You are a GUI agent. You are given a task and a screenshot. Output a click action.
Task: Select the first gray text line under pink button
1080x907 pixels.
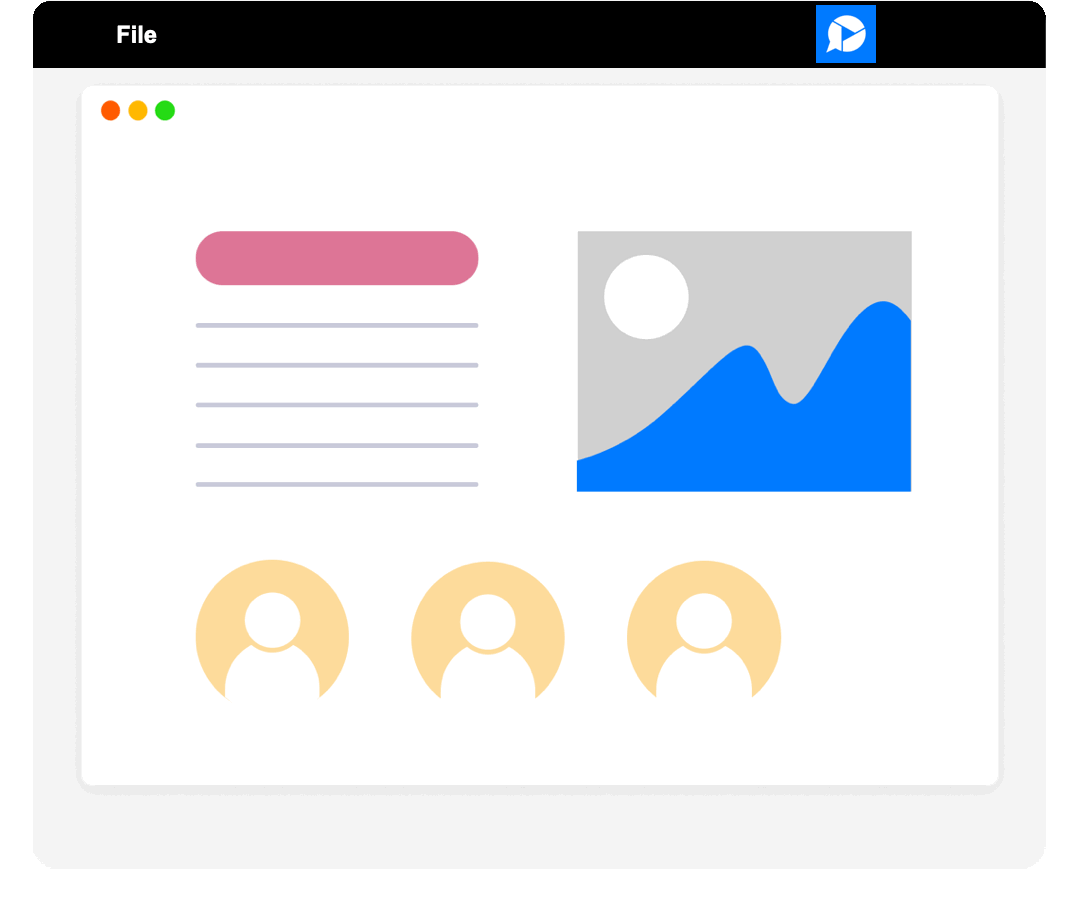[x=336, y=325]
